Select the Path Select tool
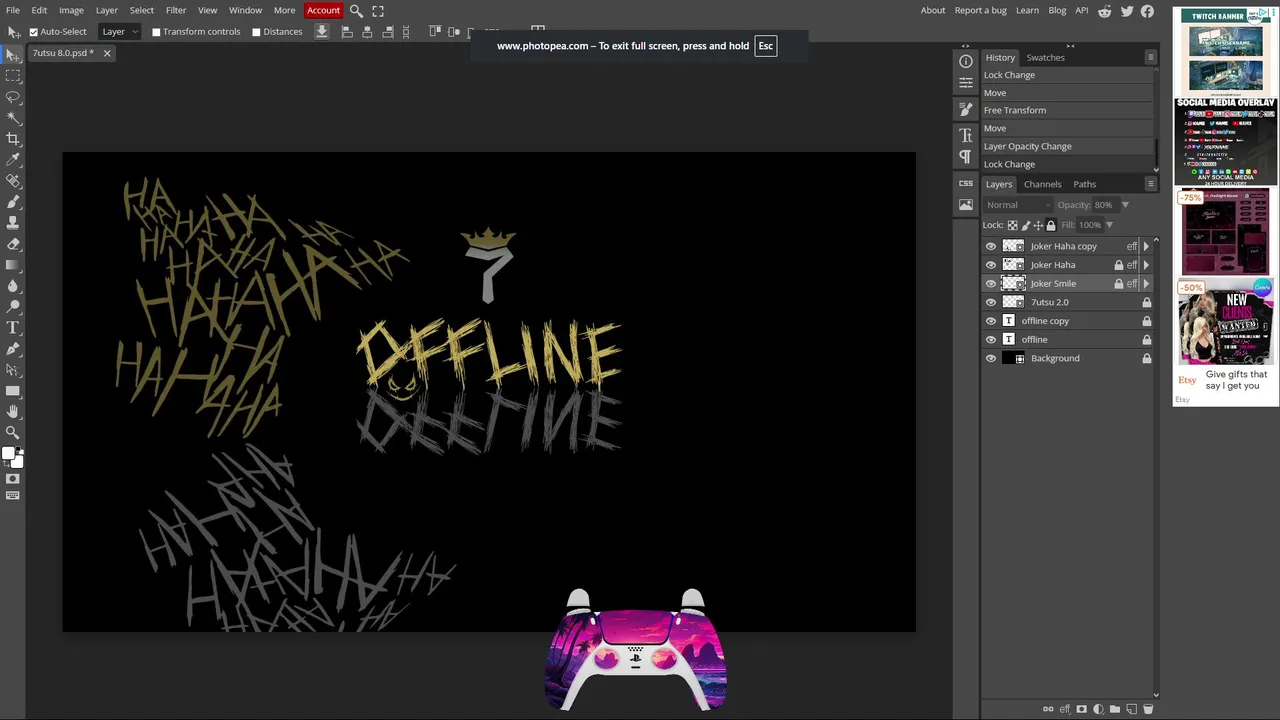This screenshot has width=1280, height=720. coord(13,370)
